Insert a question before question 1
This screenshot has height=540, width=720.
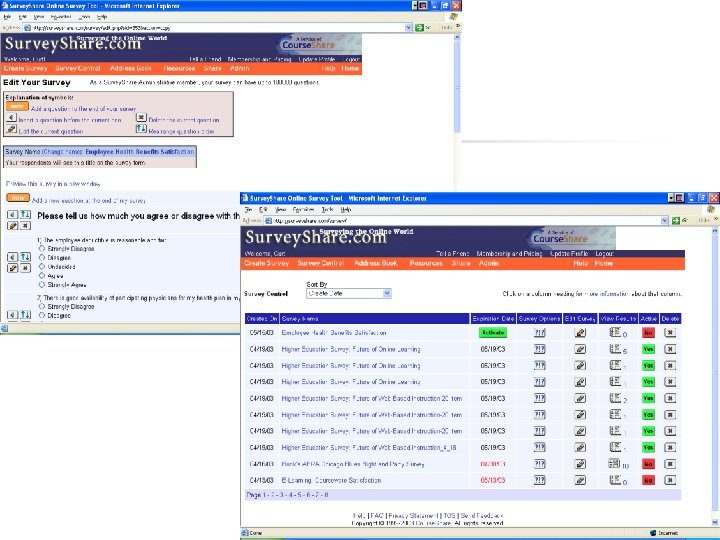pyautogui.click(x=13, y=257)
